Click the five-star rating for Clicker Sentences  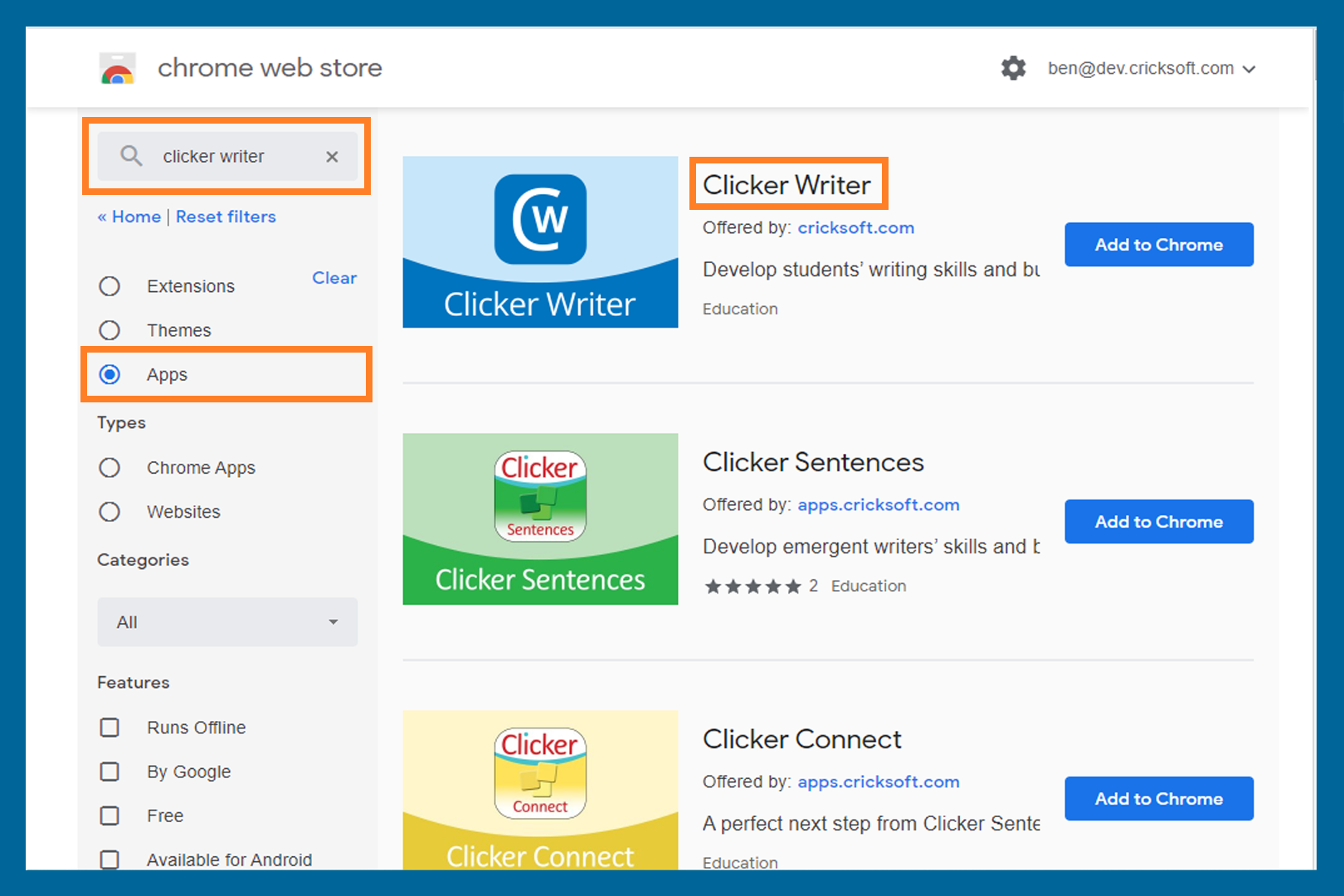[752, 587]
